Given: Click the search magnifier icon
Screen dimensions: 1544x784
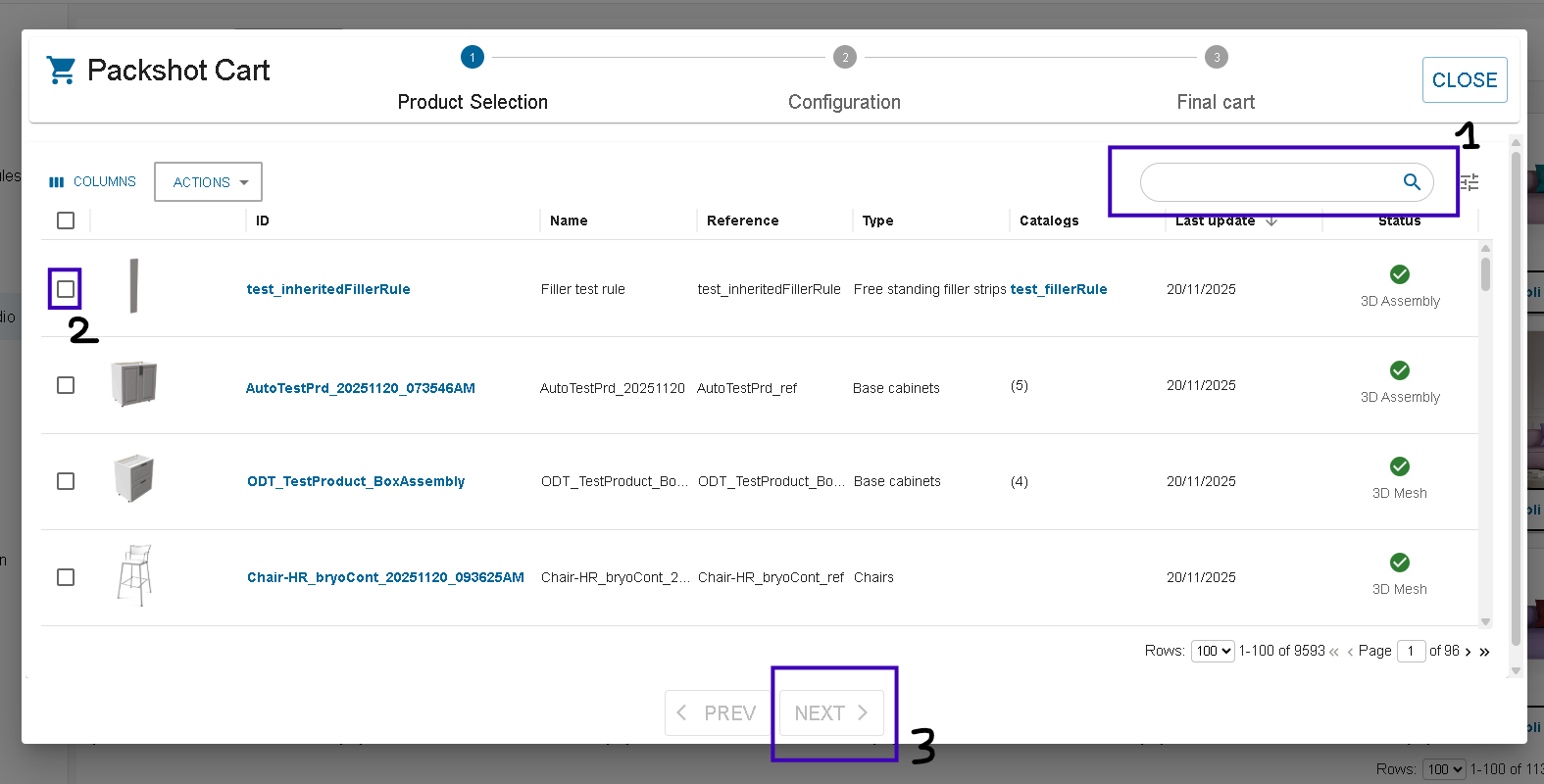Looking at the screenshot, I should pyautogui.click(x=1412, y=182).
